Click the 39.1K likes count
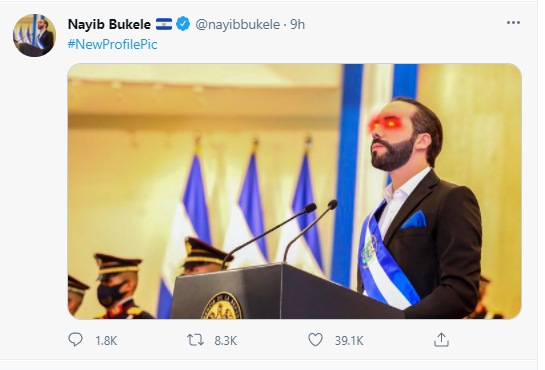Screen dimensions: 545x370 (349, 340)
